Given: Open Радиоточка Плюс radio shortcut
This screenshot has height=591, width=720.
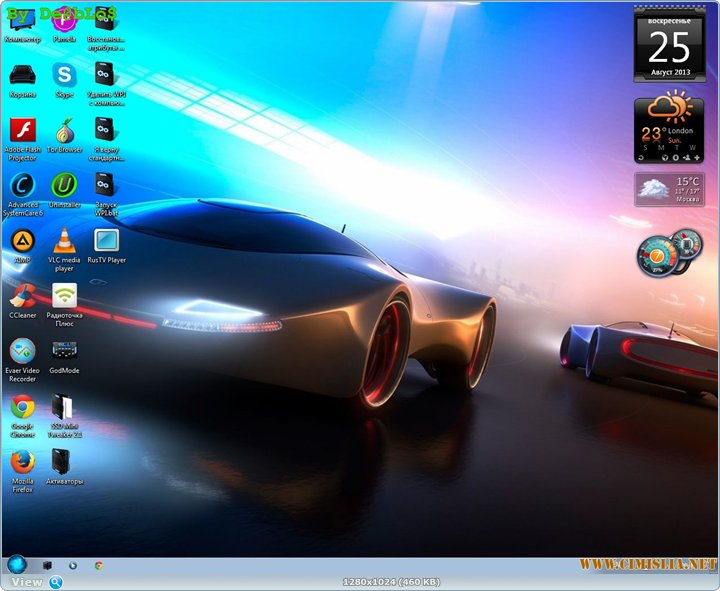Looking at the screenshot, I should (65, 296).
